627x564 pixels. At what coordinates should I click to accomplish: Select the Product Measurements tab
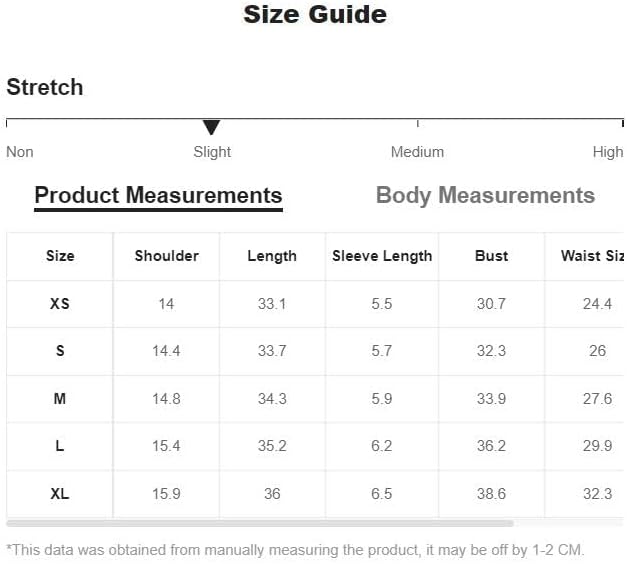[x=158, y=197]
